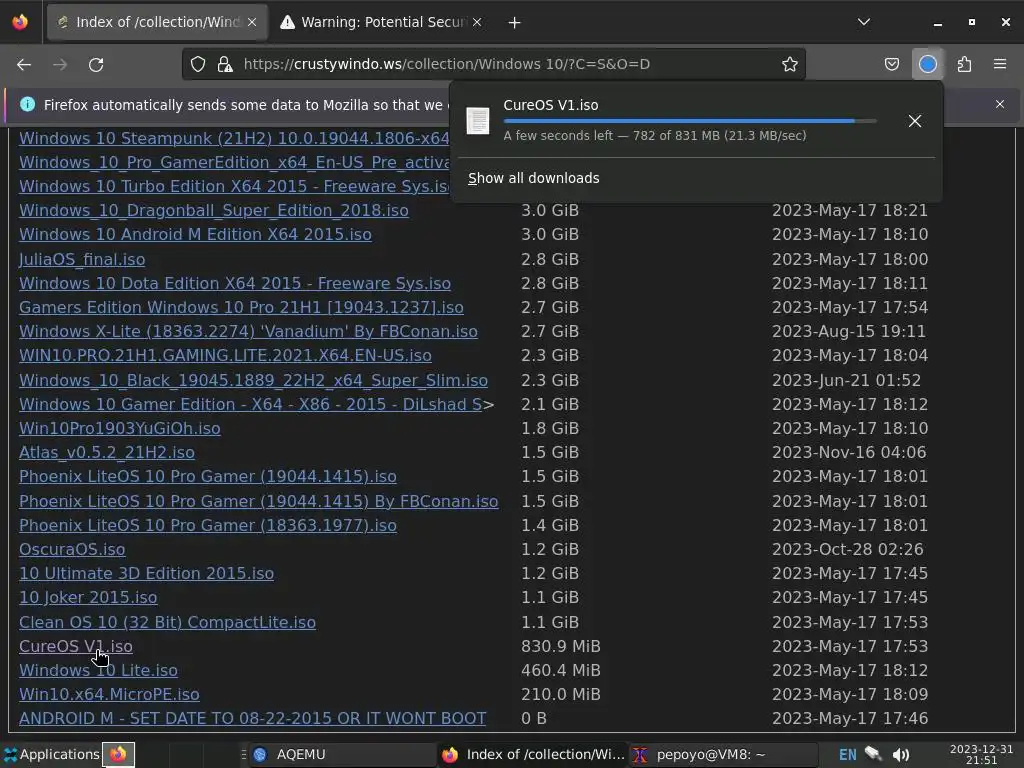Open Windows_10_Pro_GamerEdition link
The height and width of the screenshot is (768, 1024).
tap(234, 162)
